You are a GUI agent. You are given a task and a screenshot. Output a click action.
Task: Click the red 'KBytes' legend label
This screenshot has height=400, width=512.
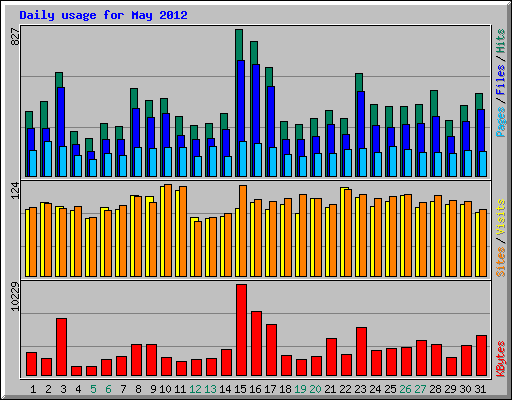point(501,359)
